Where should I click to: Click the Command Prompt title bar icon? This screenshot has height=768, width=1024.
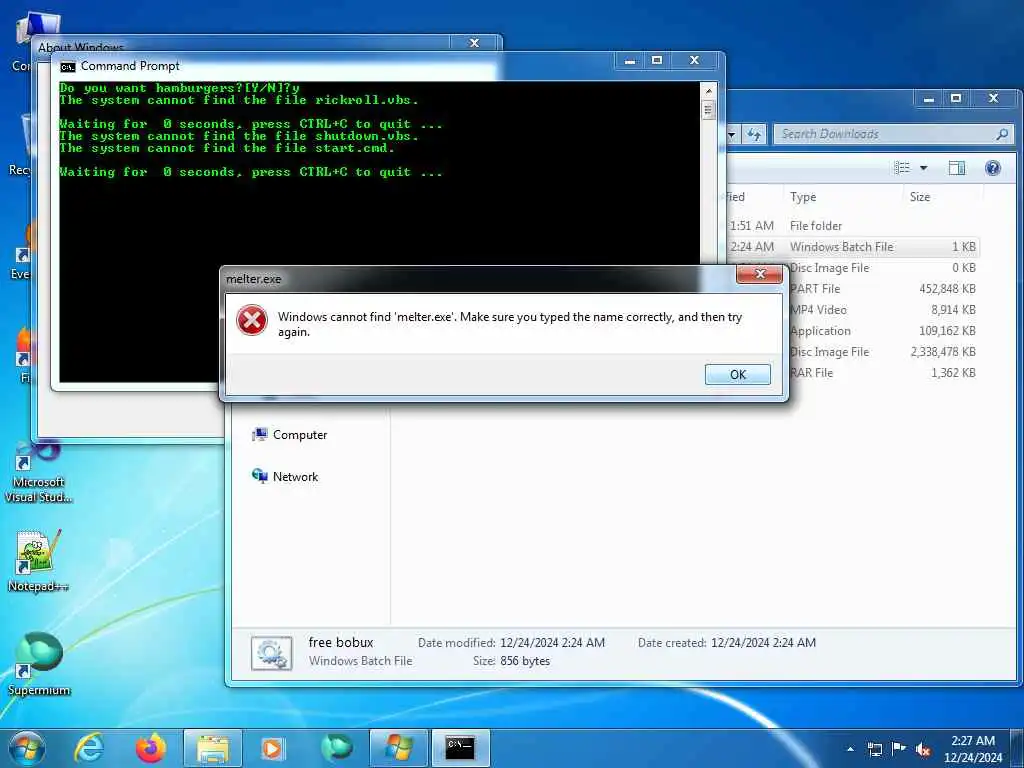[67, 67]
